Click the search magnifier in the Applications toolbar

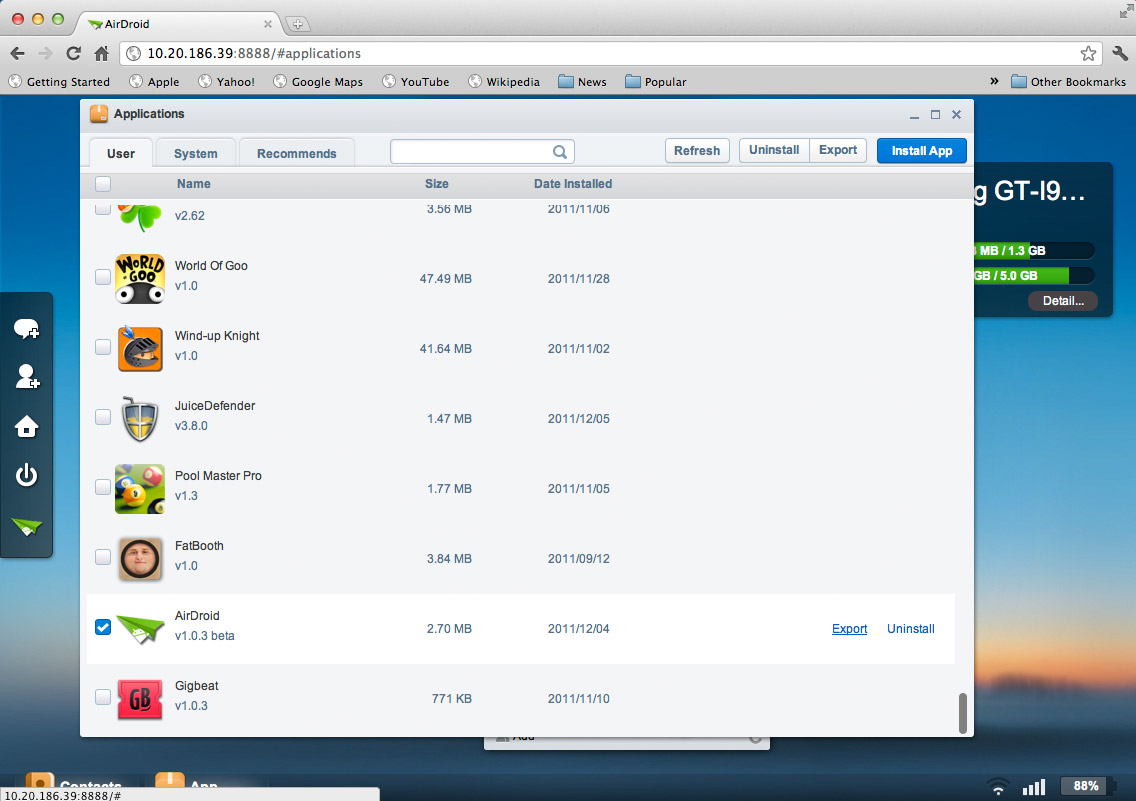pos(560,150)
